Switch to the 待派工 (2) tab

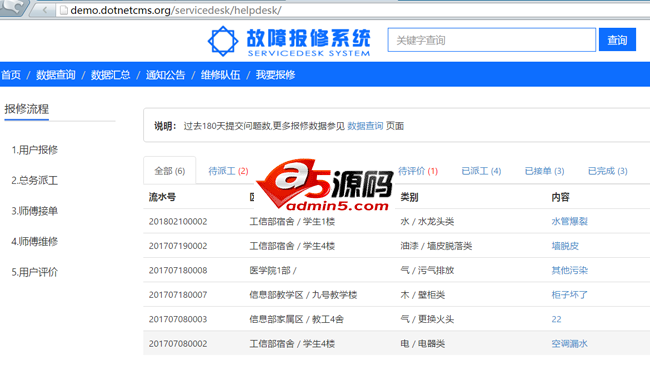click(x=228, y=171)
